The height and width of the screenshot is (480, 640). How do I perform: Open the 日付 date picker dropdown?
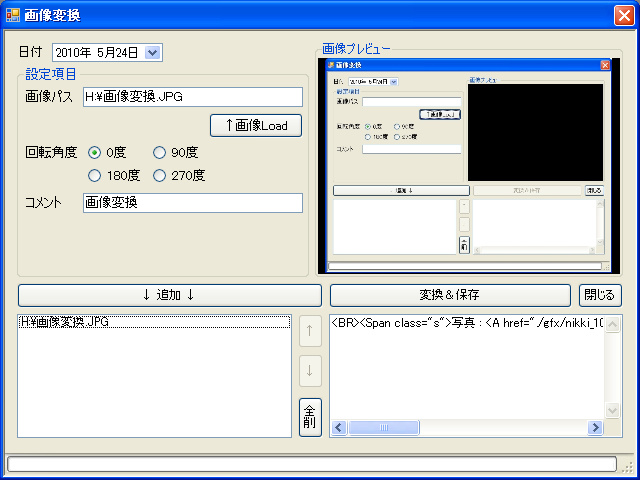click(153, 53)
